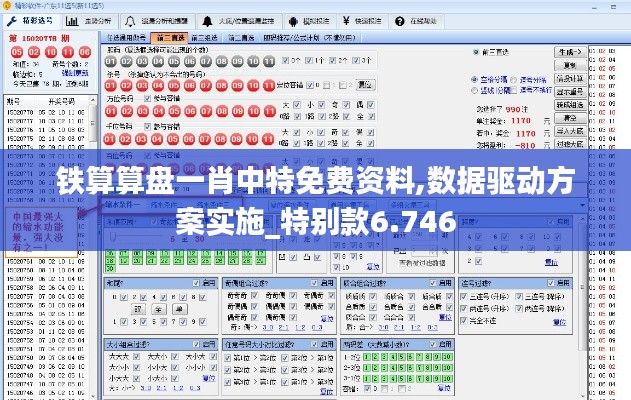Click the blue link under 前号个数

75,73
